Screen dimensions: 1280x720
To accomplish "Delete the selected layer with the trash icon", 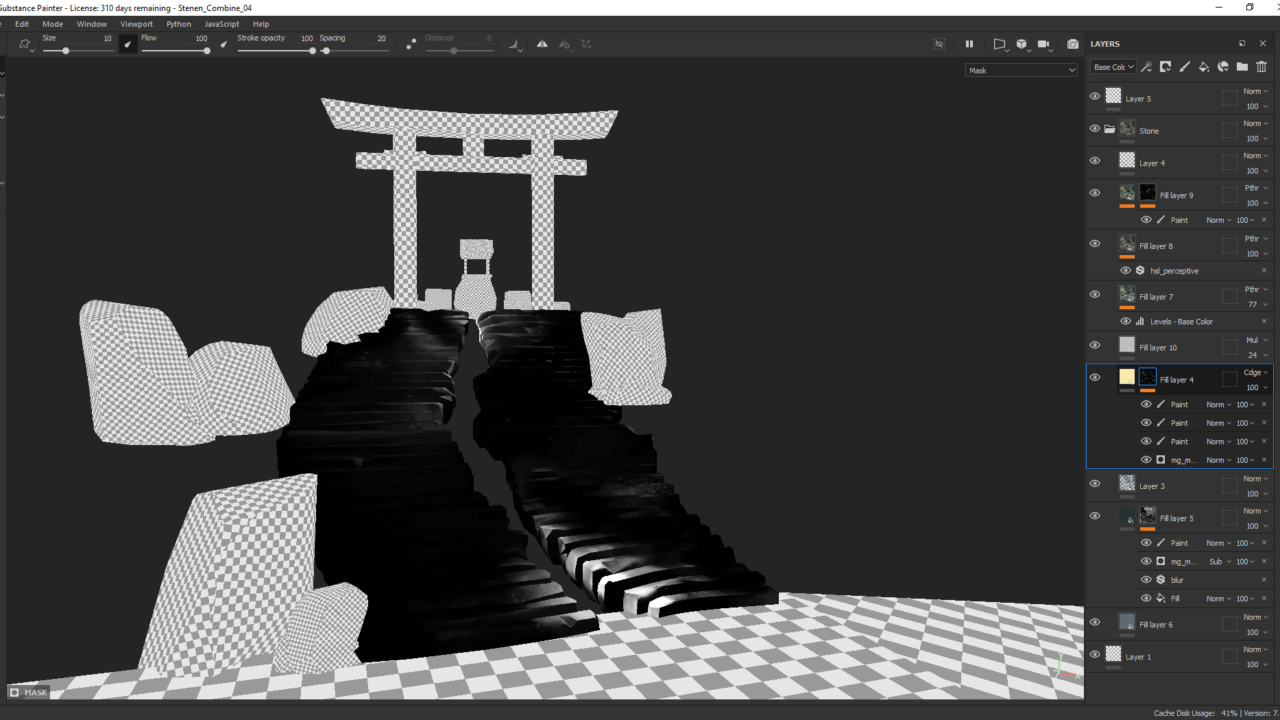I will pos(1261,67).
